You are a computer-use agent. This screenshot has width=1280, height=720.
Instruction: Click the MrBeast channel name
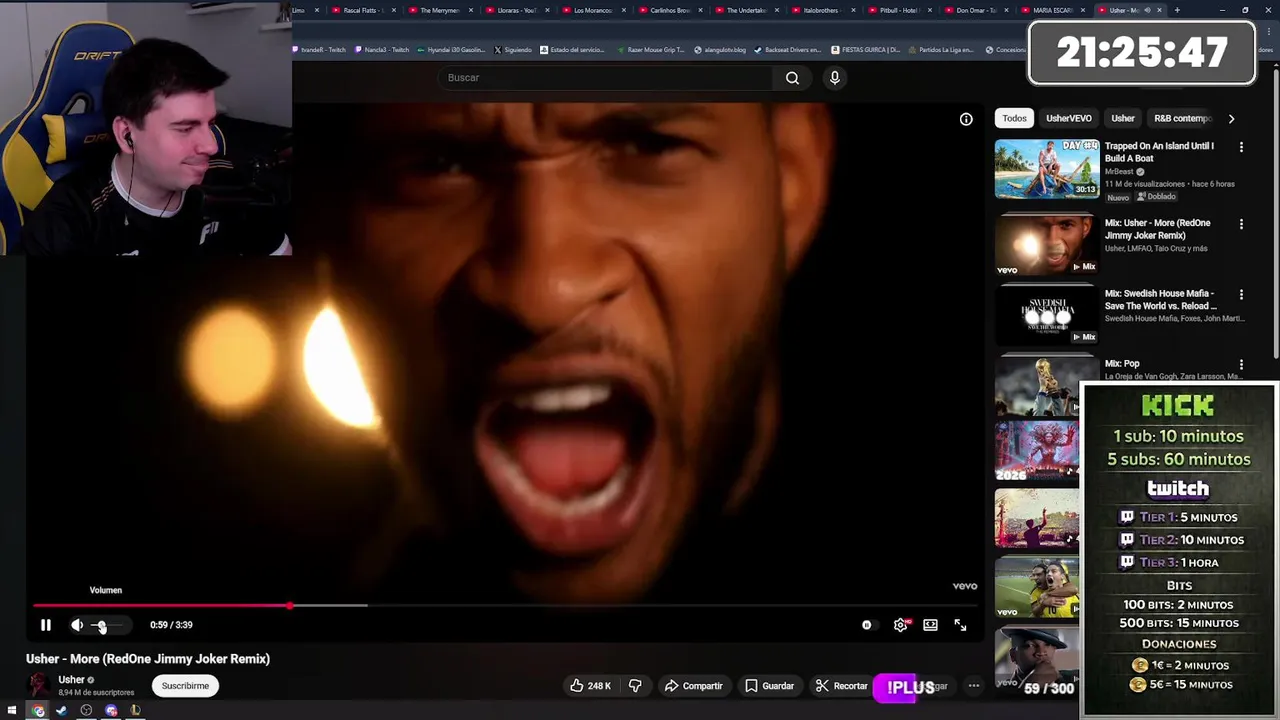click(1119, 172)
